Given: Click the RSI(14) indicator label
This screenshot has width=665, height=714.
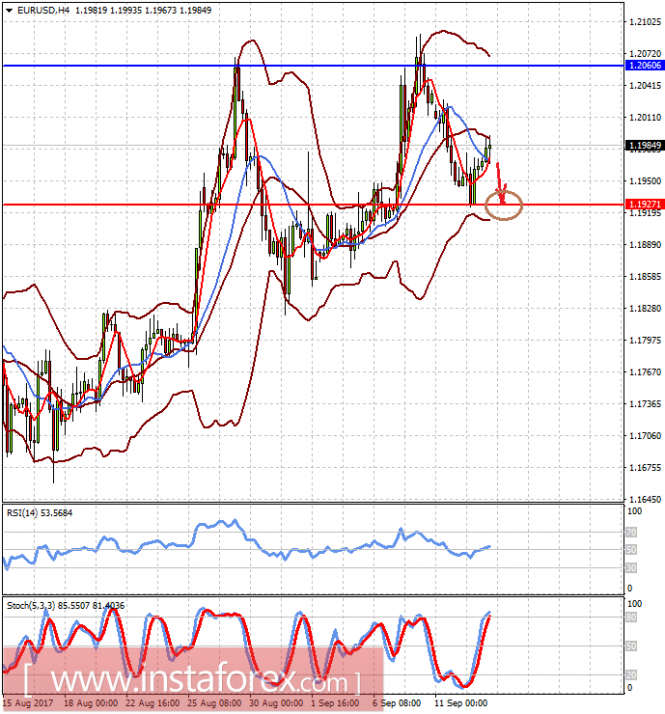Looking at the screenshot, I should click(40, 513).
